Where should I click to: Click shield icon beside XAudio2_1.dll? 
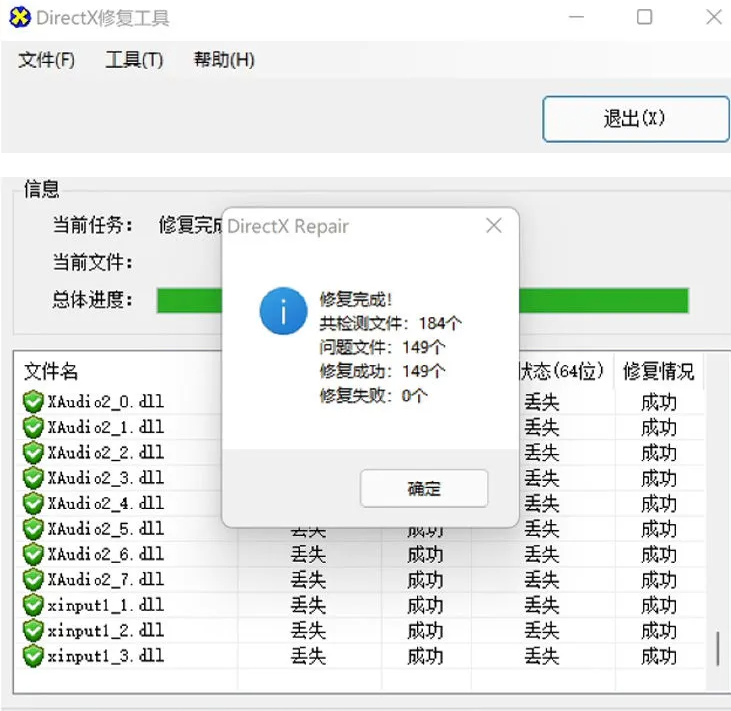33,427
